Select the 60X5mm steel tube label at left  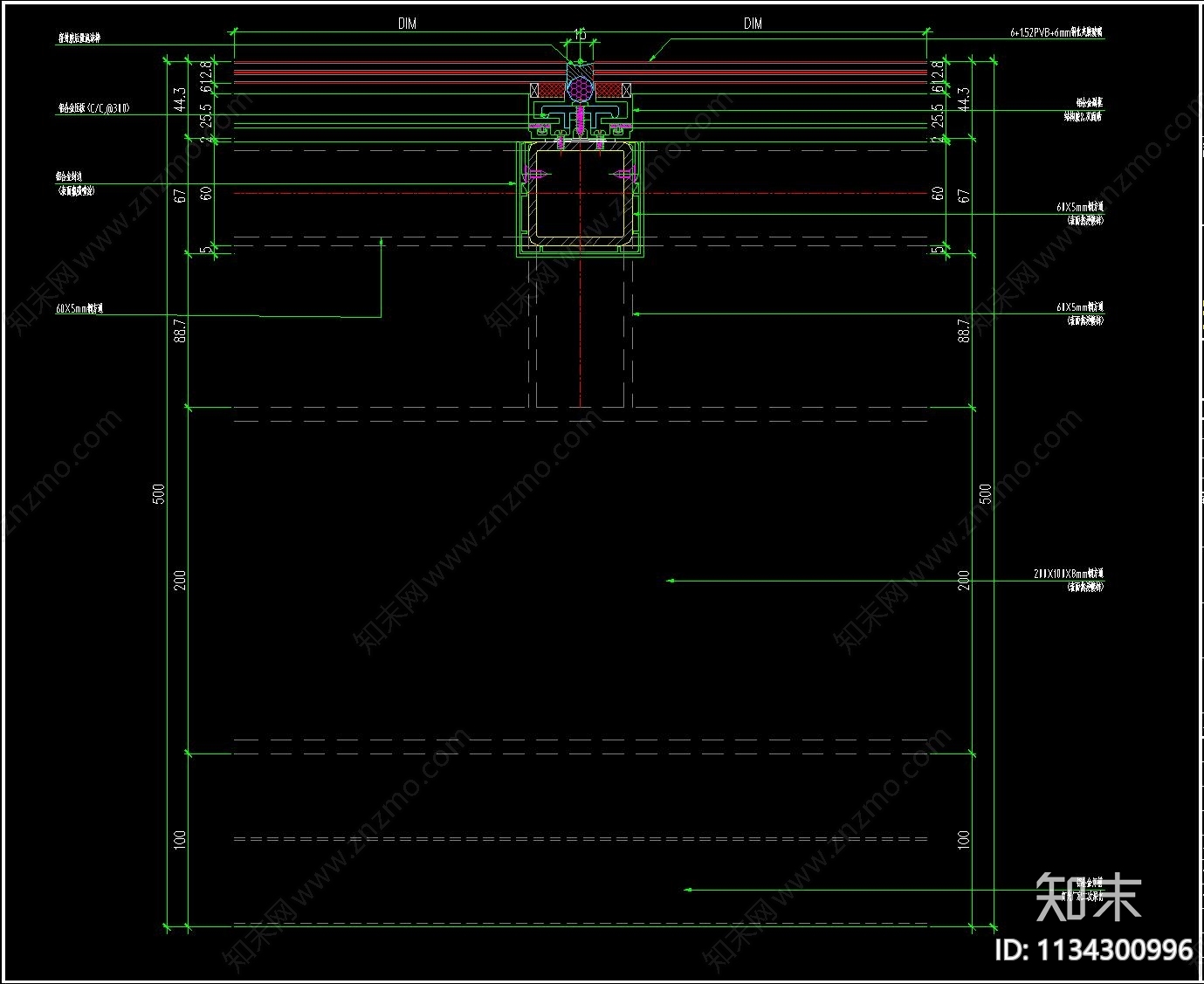click(x=79, y=308)
